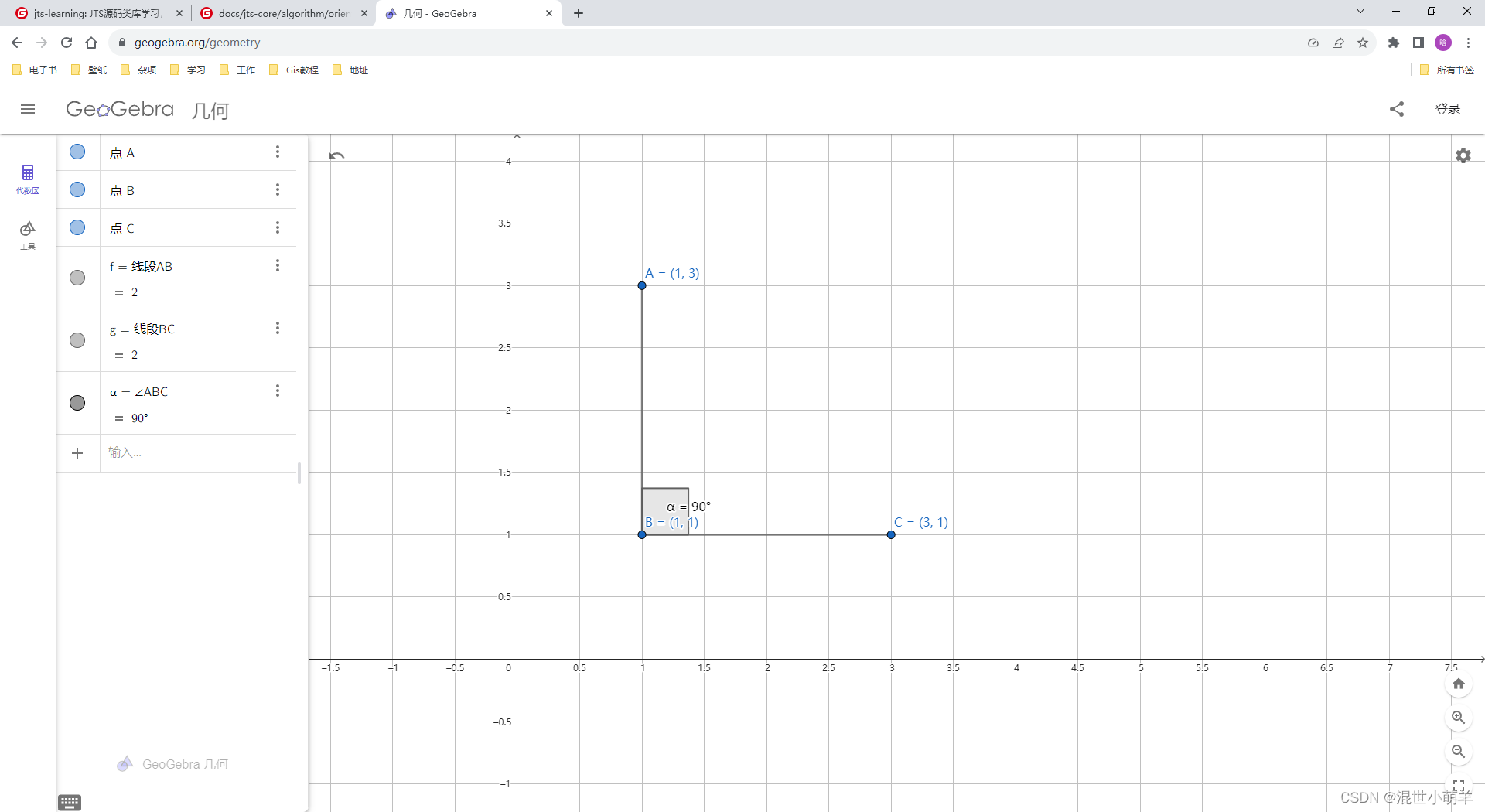Open more options for point C
The image size is (1485, 812).
coord(278,227)
